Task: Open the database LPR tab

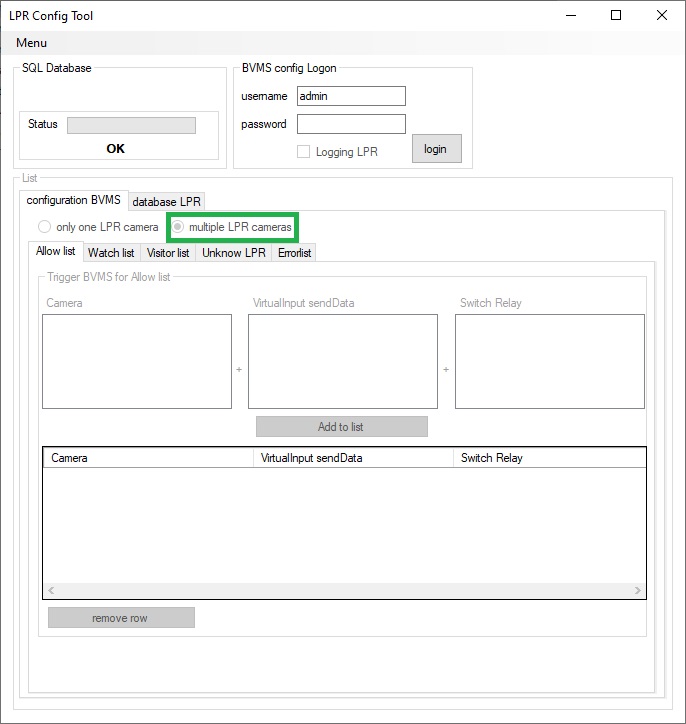Action: (167, 202)
